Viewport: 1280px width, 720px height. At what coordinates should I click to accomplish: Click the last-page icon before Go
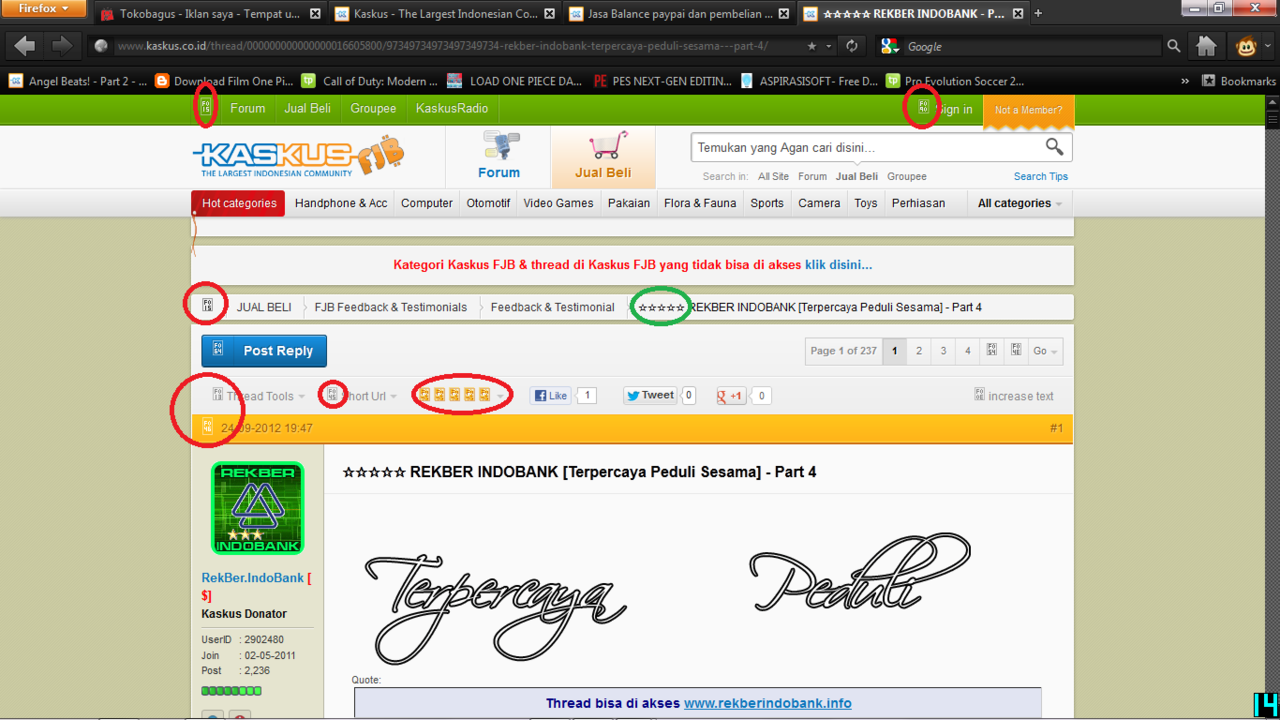coord(1016,351)
